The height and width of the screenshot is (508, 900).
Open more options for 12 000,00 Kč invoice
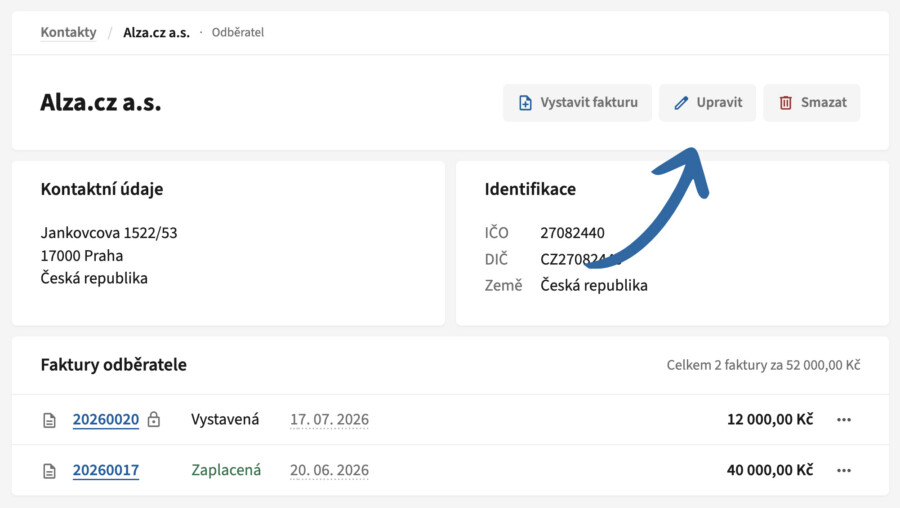click(x=844, y=420)
